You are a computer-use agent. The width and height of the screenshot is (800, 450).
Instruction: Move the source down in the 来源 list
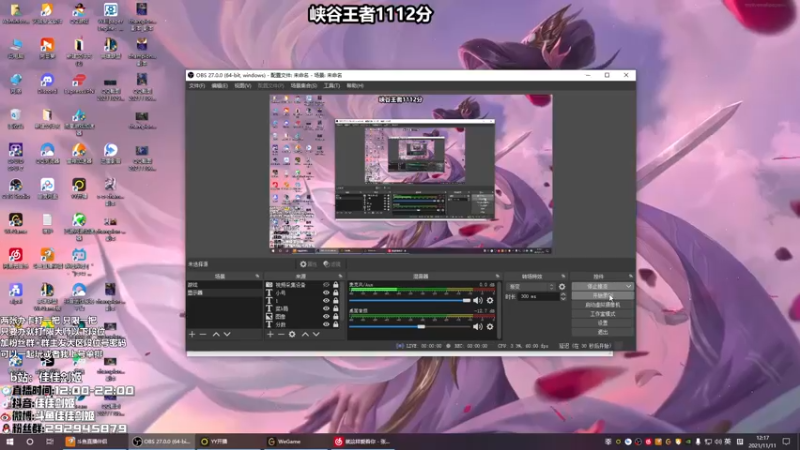(x=316, y=335)
